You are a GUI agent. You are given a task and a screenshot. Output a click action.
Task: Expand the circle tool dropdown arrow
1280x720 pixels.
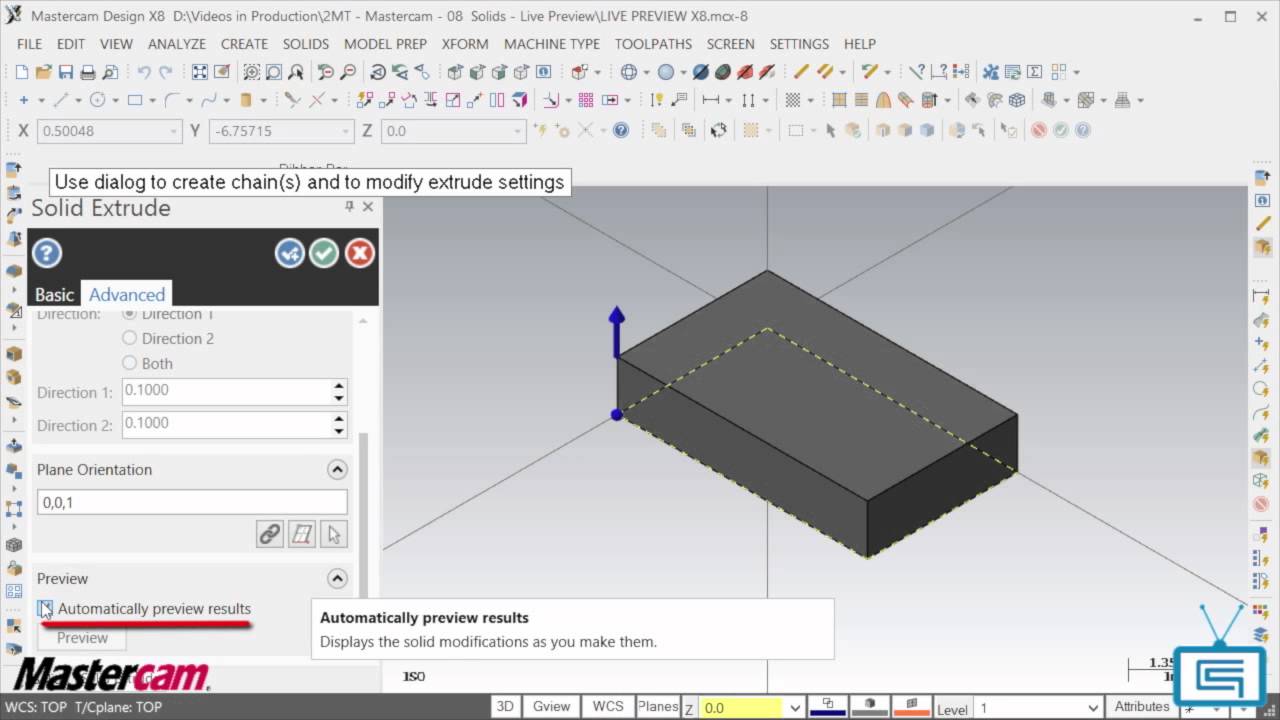pyautogui.click(x=116, y=100)
